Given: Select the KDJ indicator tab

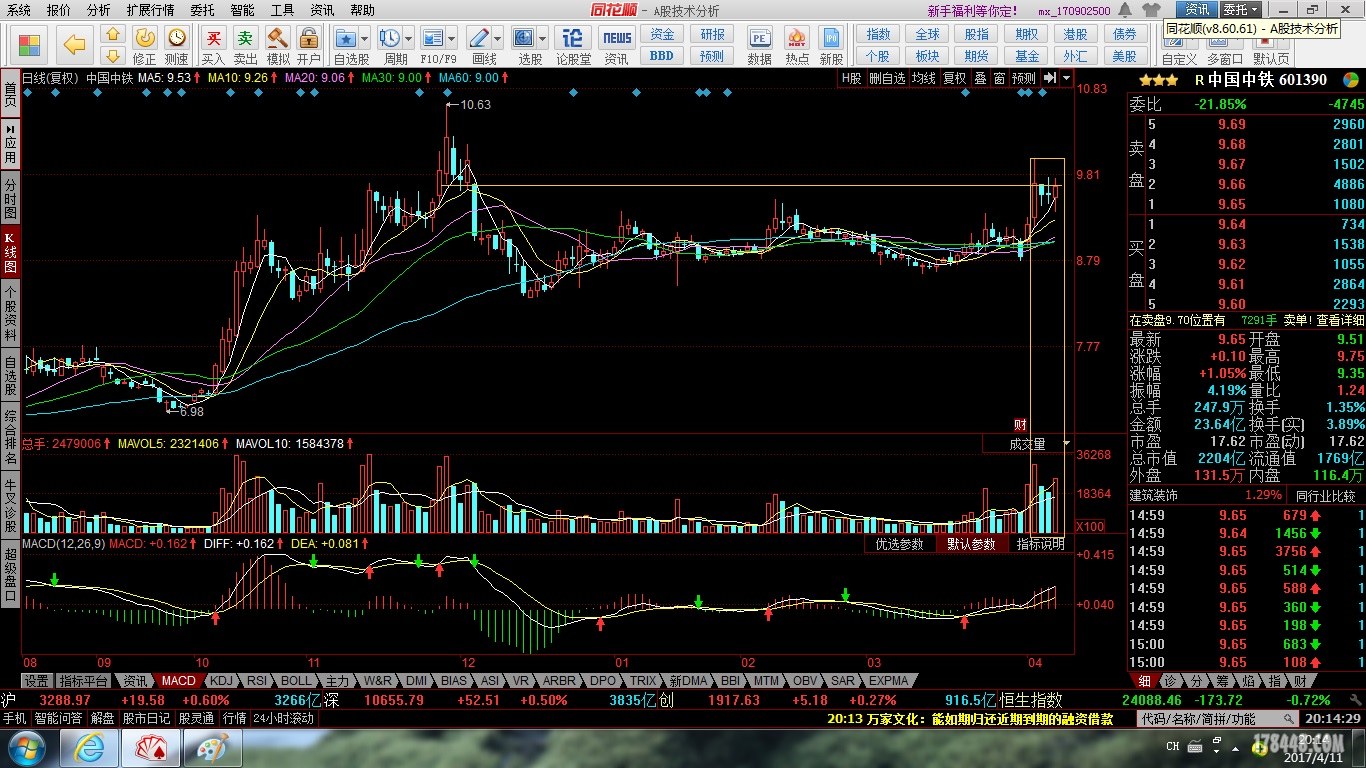Looking at the screenshot, I should (x=222, y=681).
